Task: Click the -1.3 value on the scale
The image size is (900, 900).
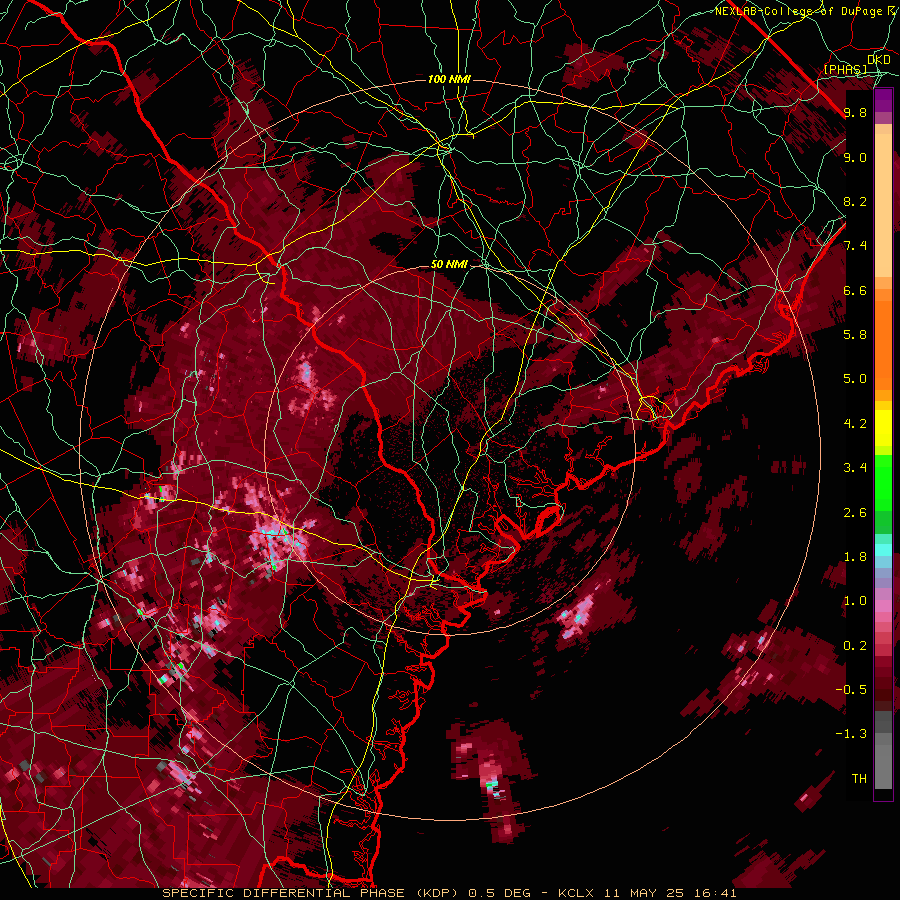Action: [851, 735]
